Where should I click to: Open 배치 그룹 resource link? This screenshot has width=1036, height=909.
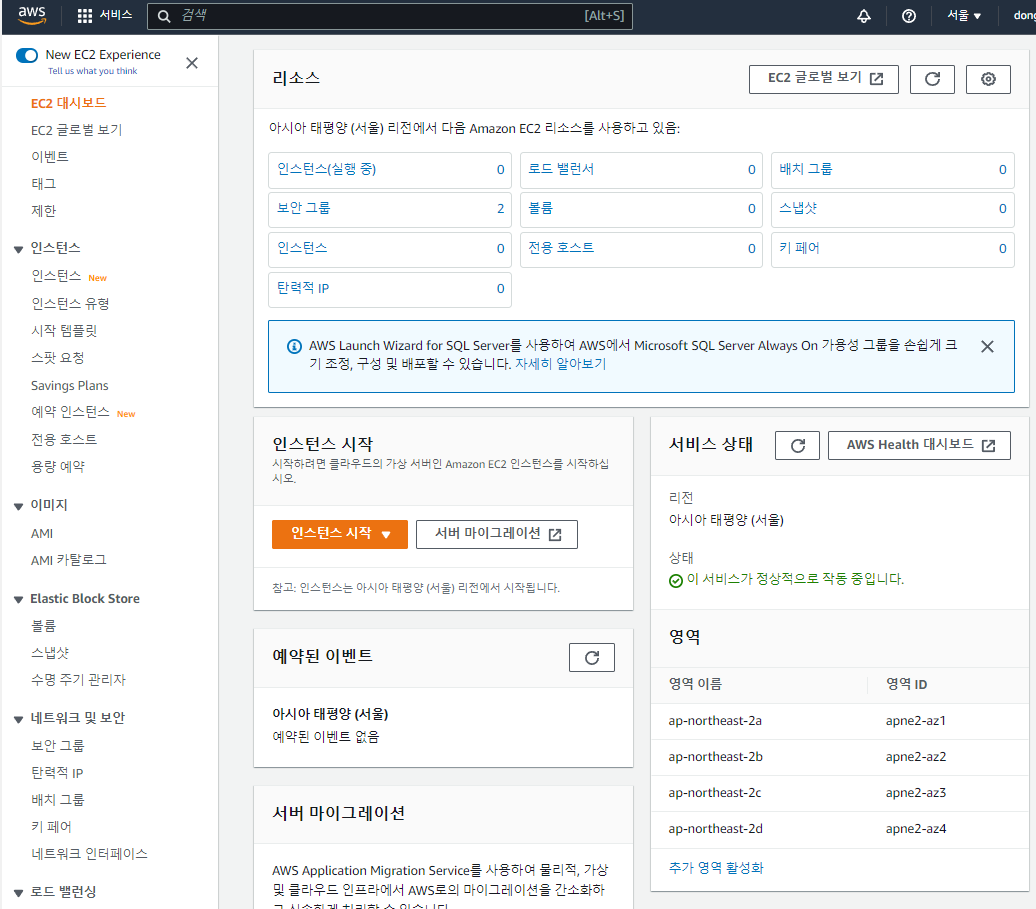[x=805, y=169]
